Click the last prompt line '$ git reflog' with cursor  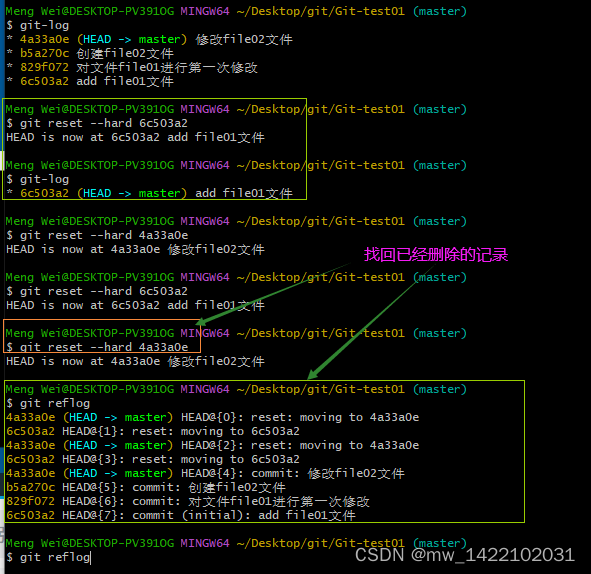pos(48,557)
